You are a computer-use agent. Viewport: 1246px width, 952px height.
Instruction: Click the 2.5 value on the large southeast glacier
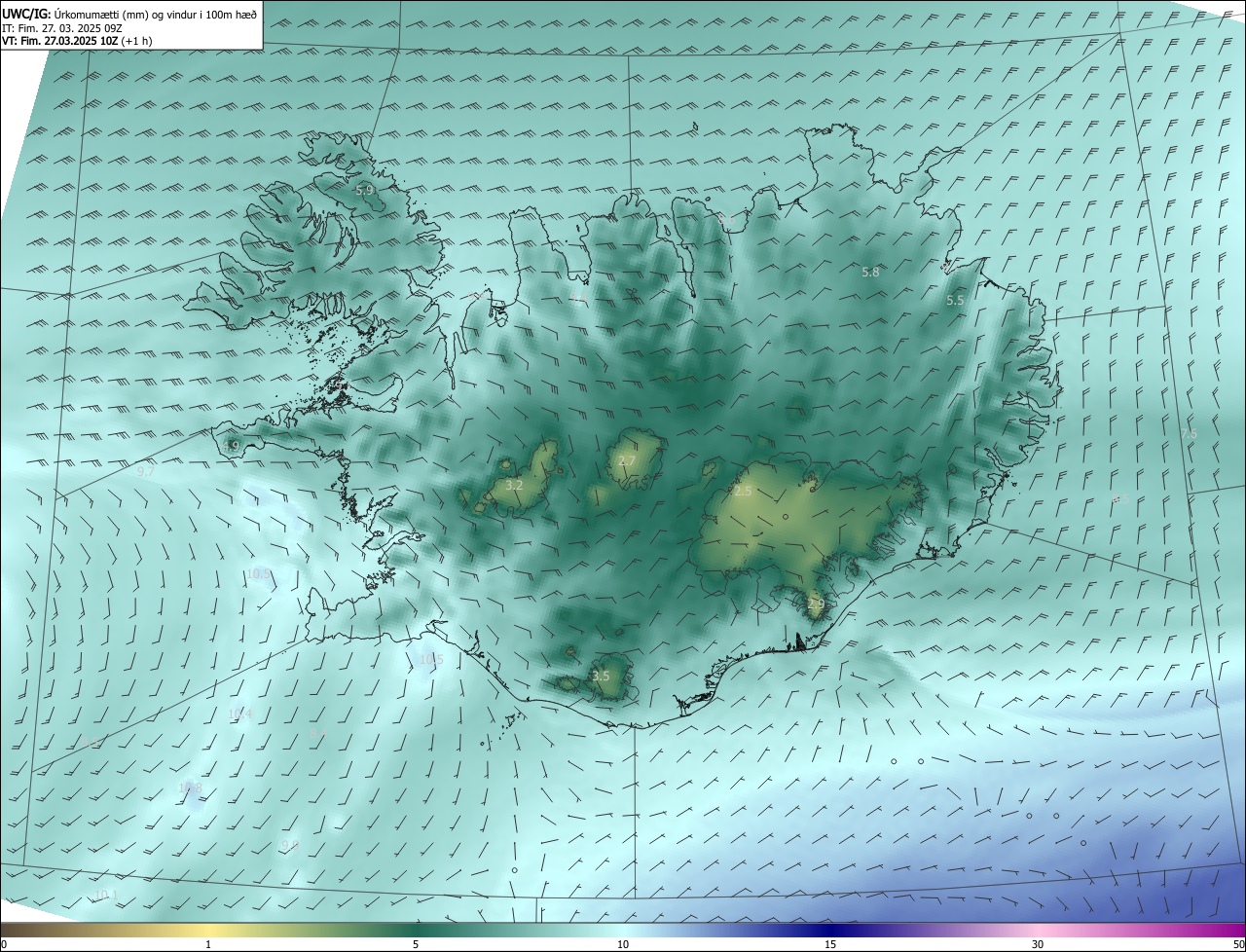[743, 492]
